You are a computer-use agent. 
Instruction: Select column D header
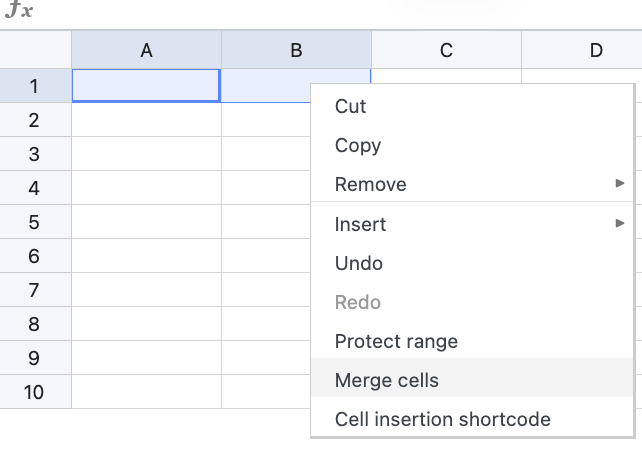(x=595, y=50)
